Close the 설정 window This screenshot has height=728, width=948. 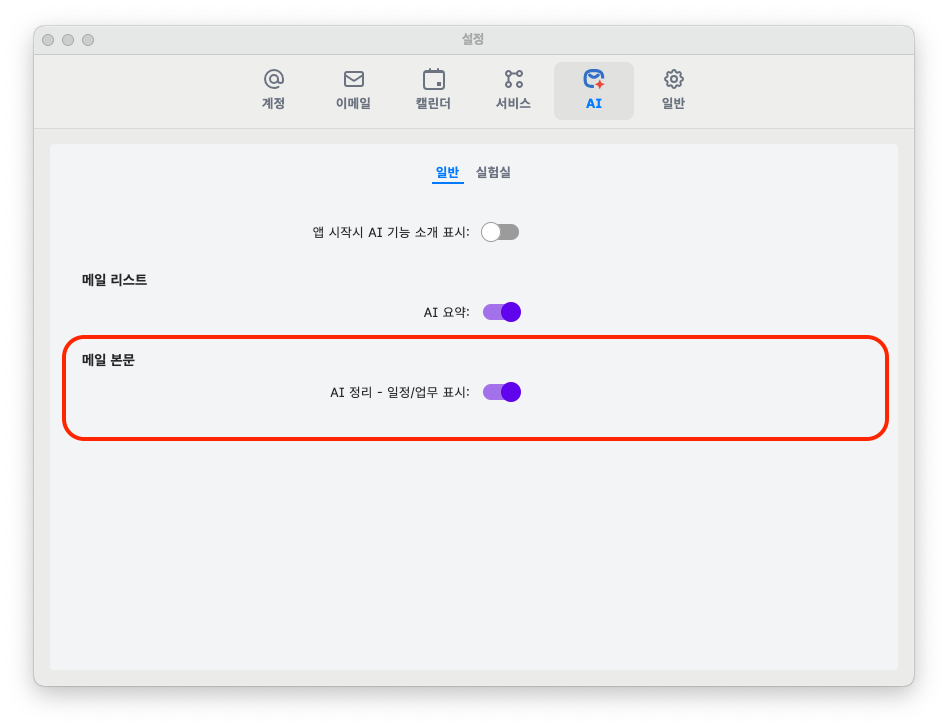[x=48, y=40]
